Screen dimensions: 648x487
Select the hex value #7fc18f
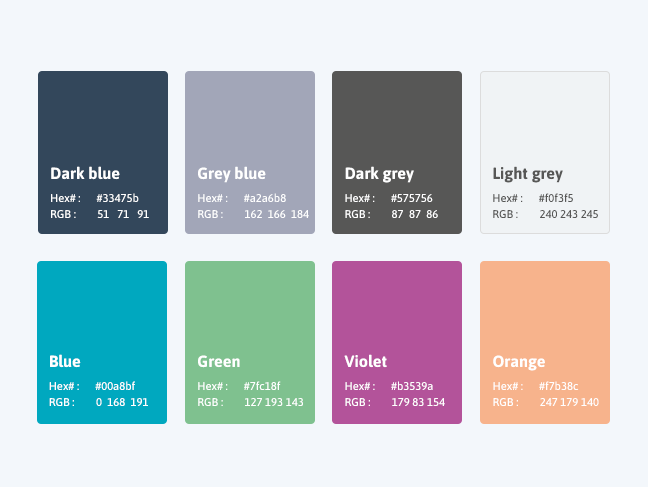point(262,386)
